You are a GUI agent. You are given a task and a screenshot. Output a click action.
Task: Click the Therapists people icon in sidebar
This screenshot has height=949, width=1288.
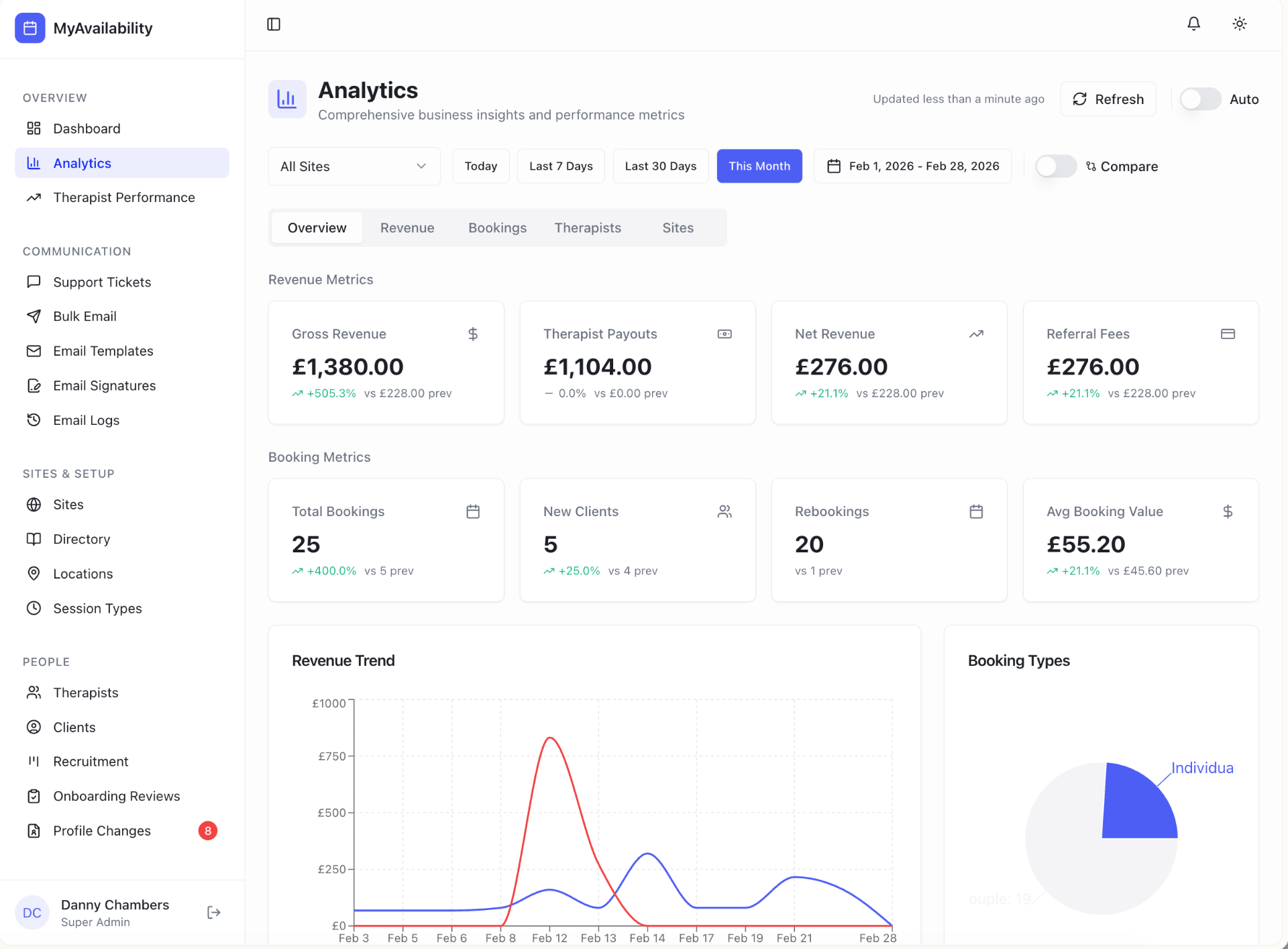tap(34, 693)
